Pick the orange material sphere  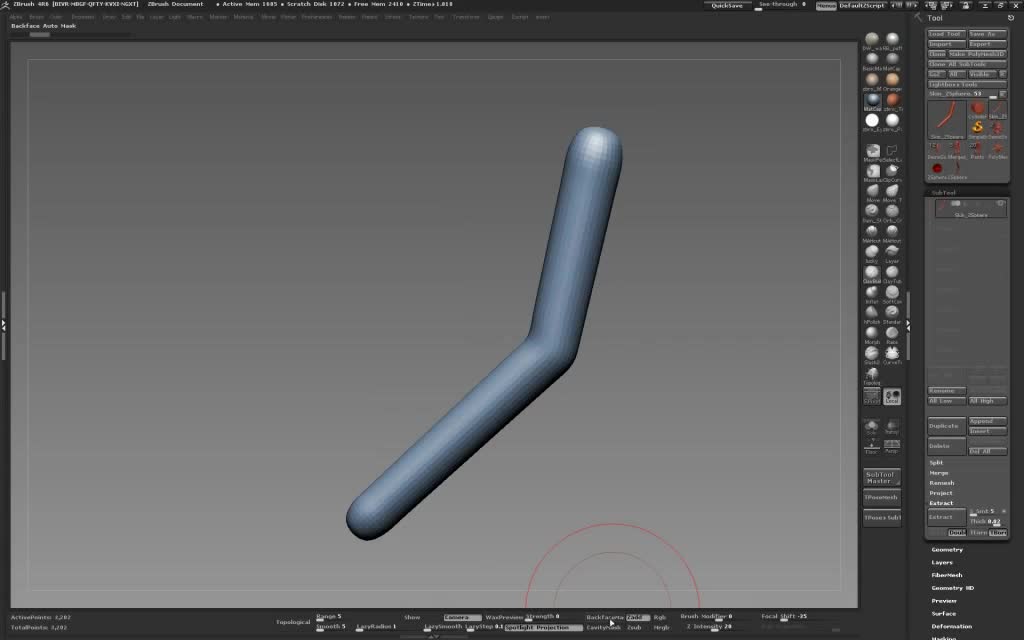pos(892,79)
